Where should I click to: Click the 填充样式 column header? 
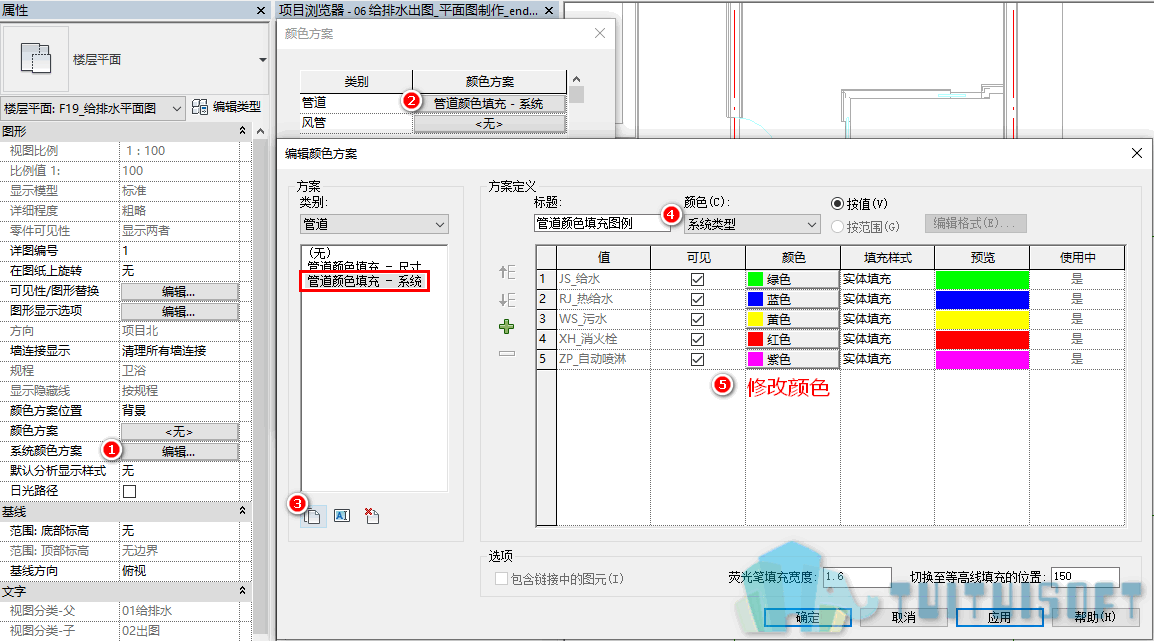(x=888, y=258)
